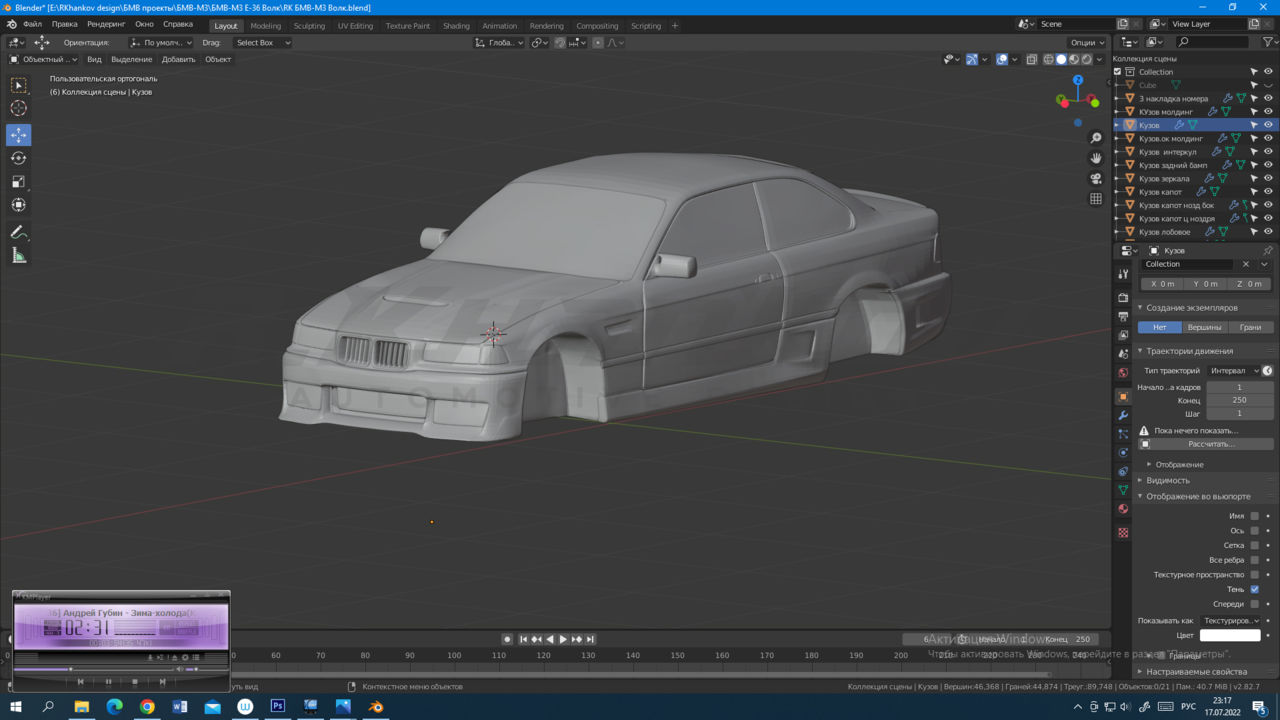The width and height of the screenshot is (1280, 720).
Task: Open the orientation По умолч. dropdown
Action: [x=161, y=43]
